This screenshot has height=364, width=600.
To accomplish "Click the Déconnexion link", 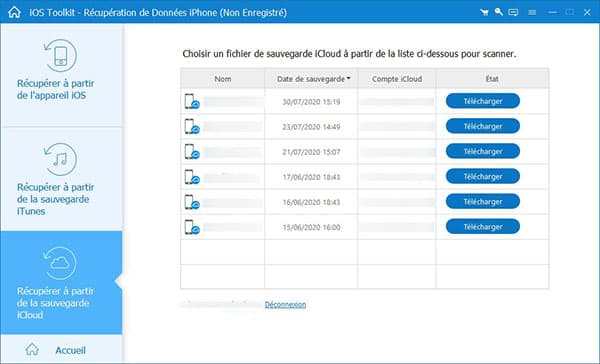I will click(285, 305).
